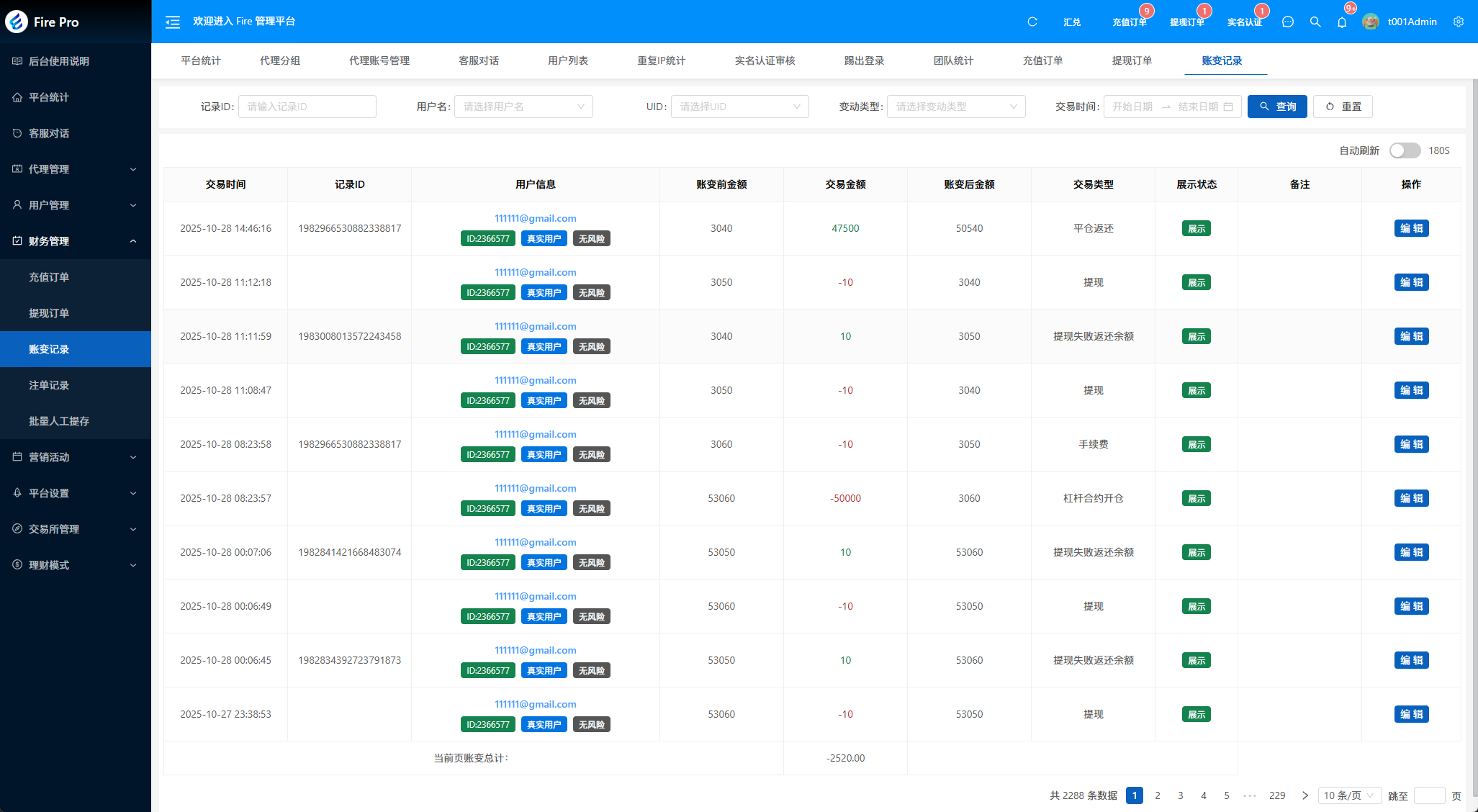Image resolution: width=1478 pixels, height=812 pixels.
Task: Switch to the 用户列表 tab
Action: [567, 60]
